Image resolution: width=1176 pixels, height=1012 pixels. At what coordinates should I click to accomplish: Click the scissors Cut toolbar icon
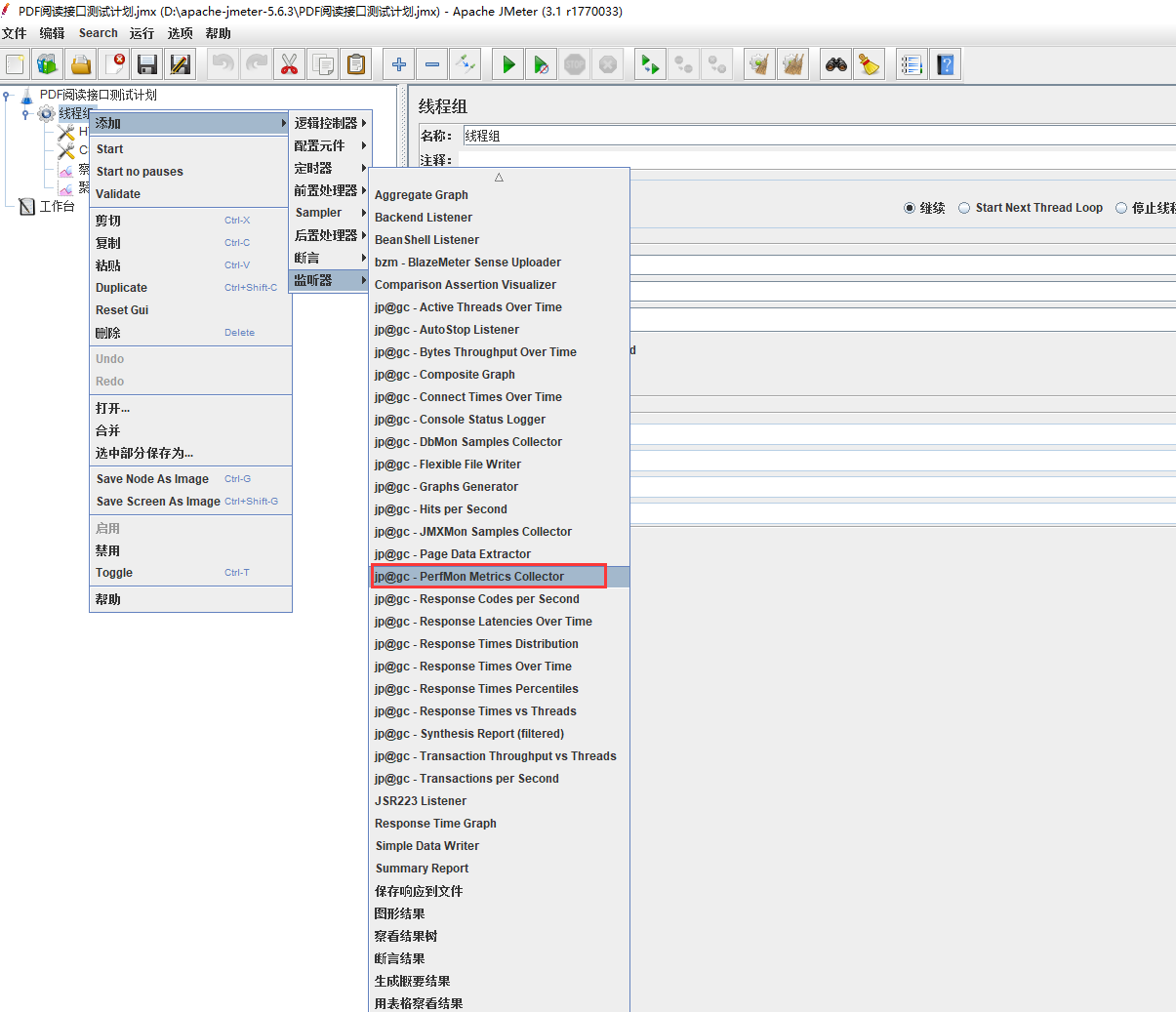point(289,64)
